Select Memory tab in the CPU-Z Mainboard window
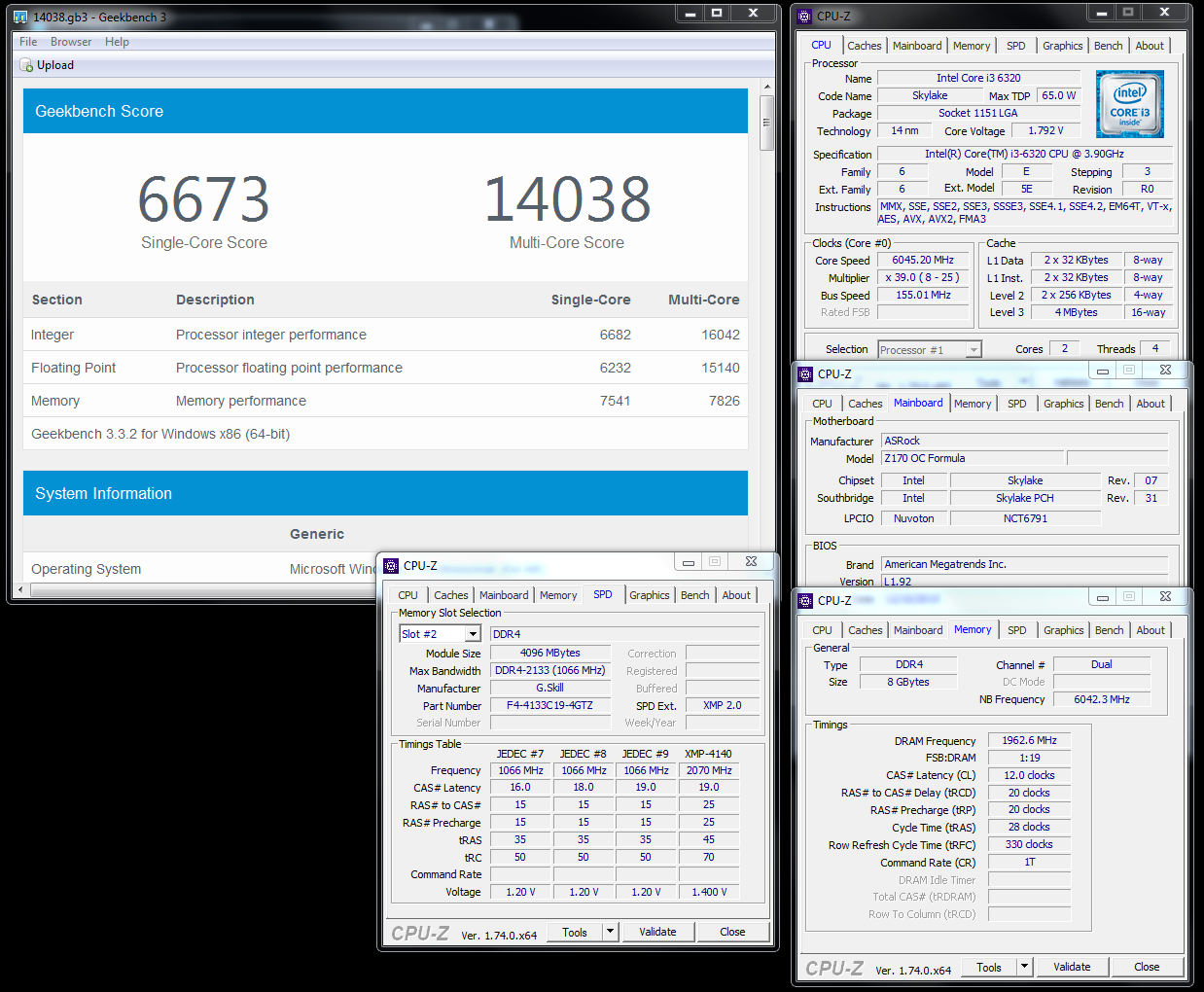 click(x=972, y=404)
